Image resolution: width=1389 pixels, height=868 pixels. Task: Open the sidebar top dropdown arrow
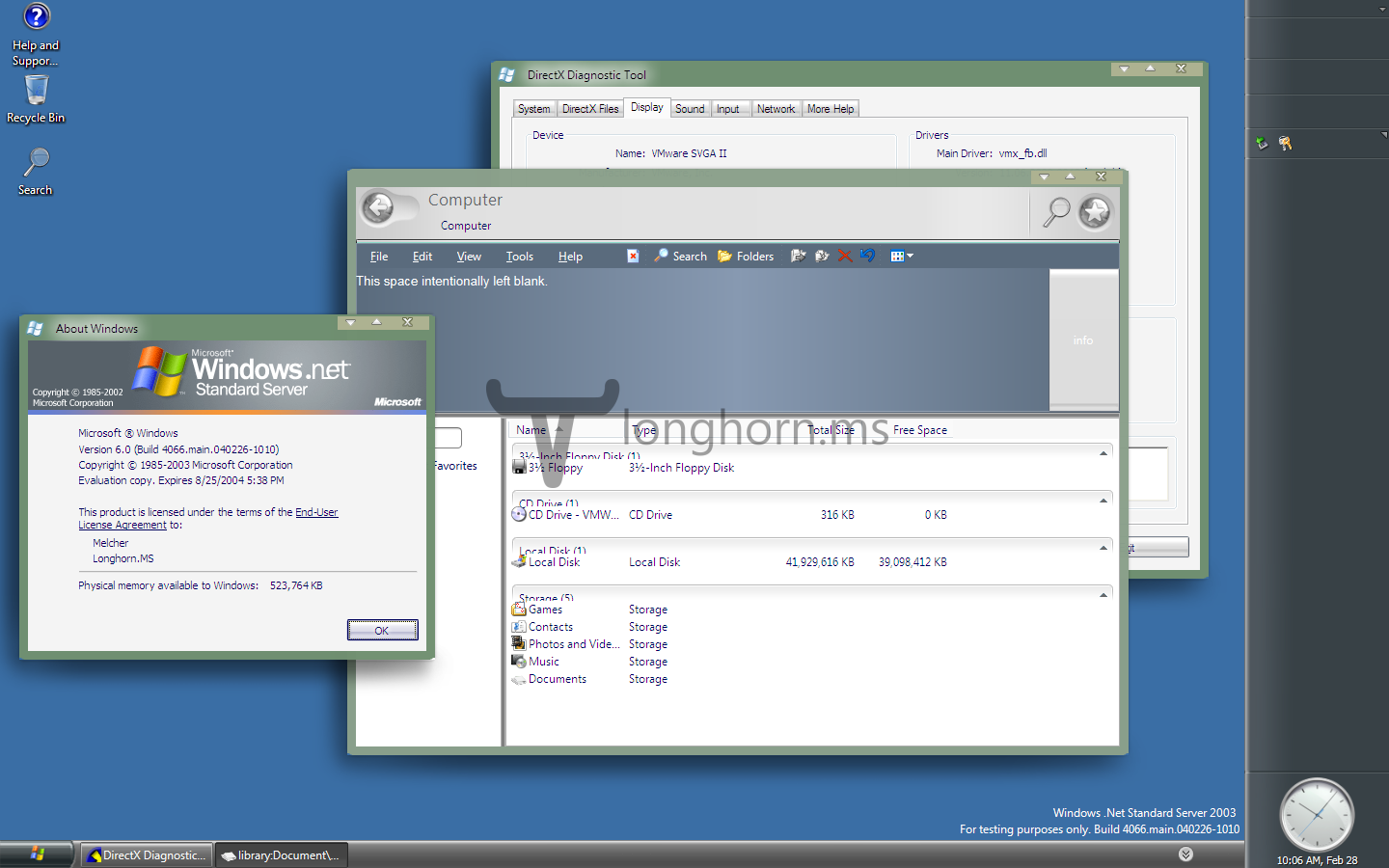[x=1383, y=9]
